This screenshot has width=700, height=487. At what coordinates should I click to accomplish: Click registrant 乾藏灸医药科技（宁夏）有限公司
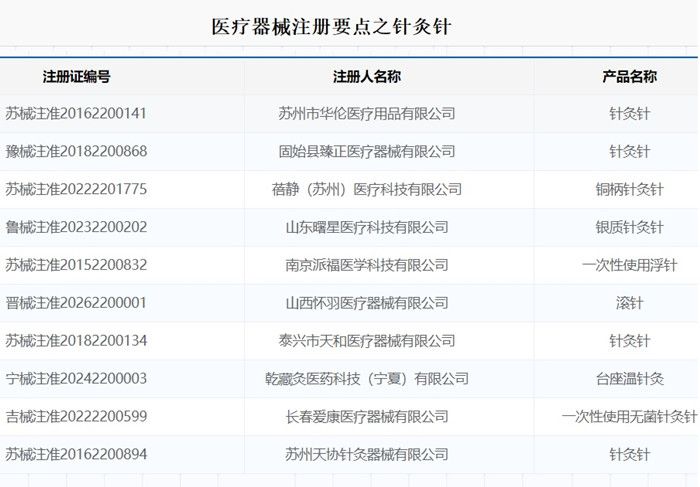[x=367, y=379]
